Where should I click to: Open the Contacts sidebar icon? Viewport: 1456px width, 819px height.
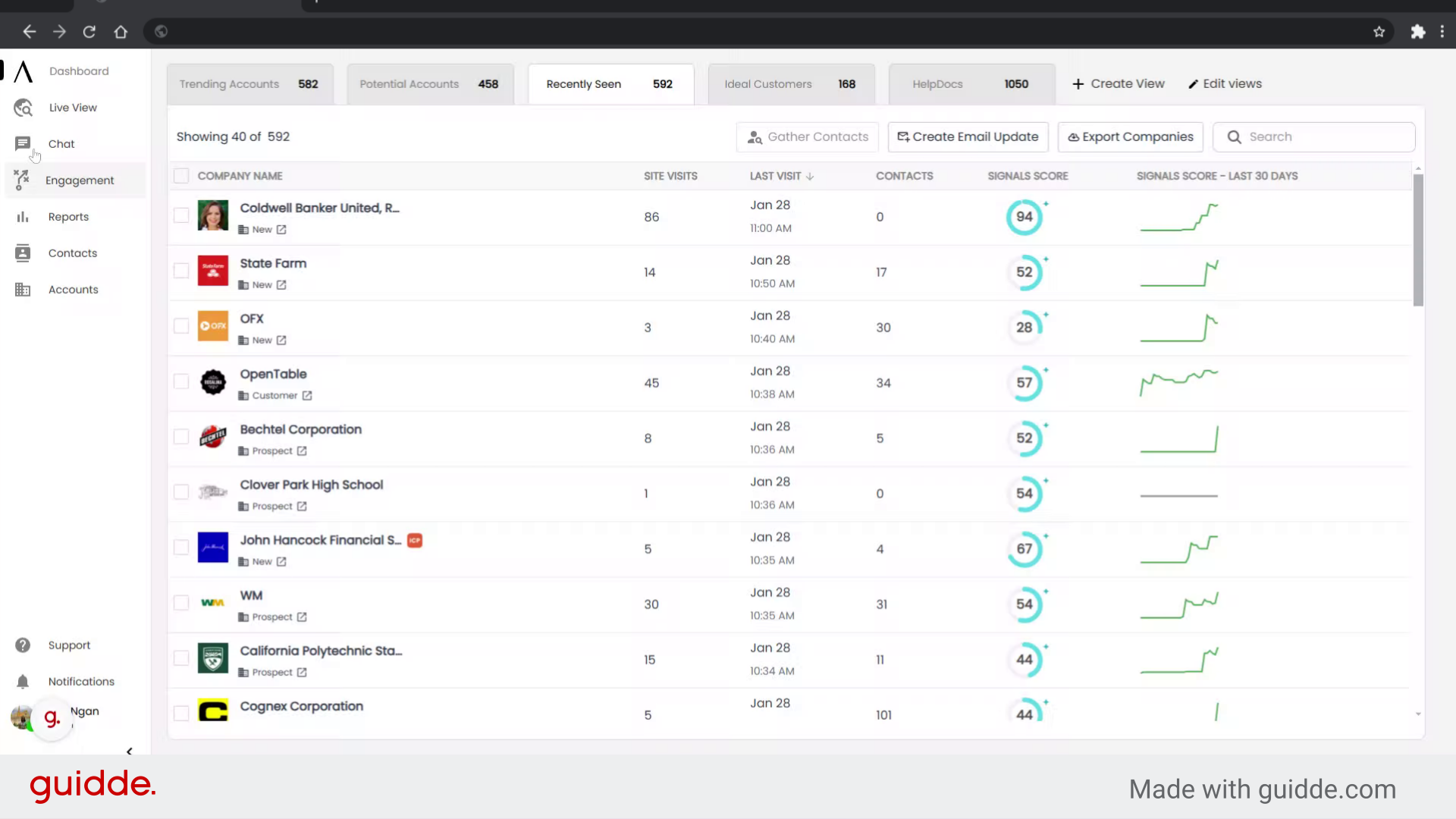(23, 253)
